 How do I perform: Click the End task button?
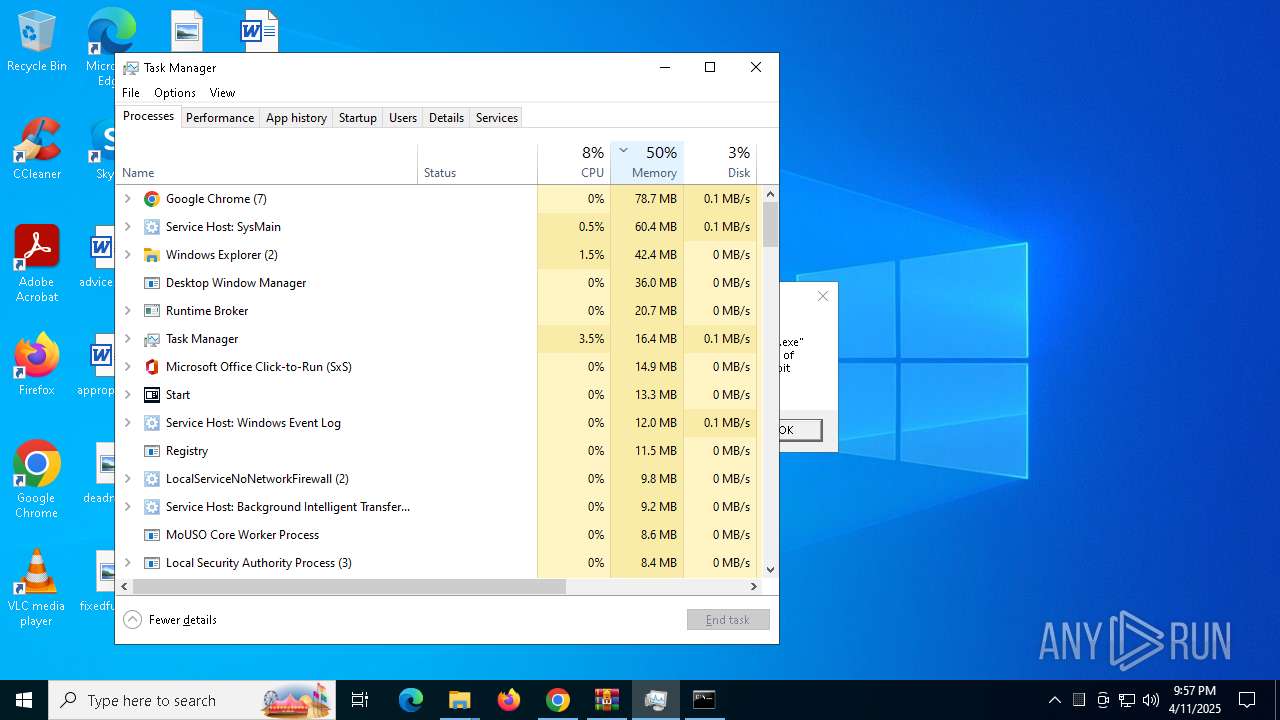[x=728, y=620]
